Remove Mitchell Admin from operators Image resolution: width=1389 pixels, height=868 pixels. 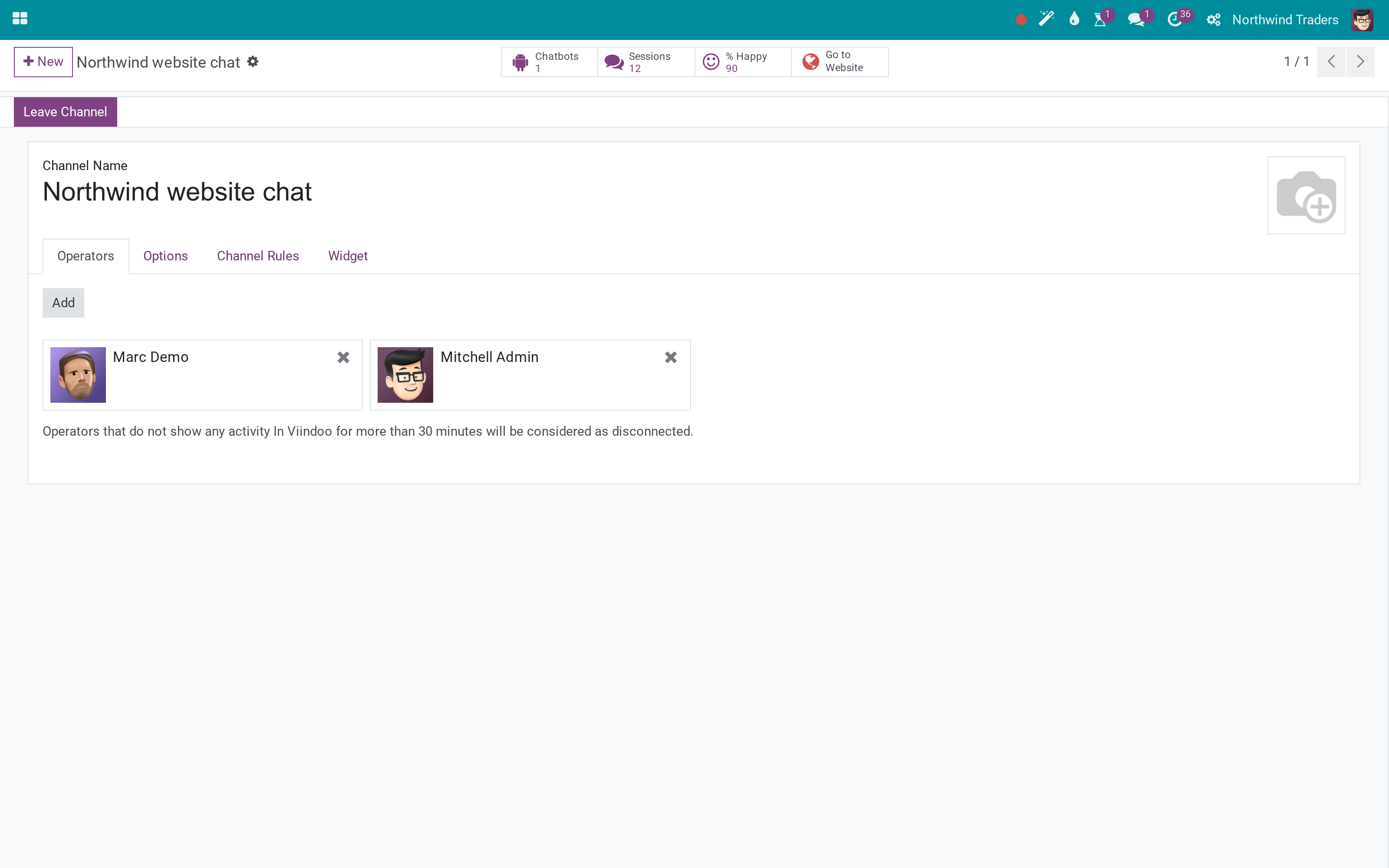point(671,357)
